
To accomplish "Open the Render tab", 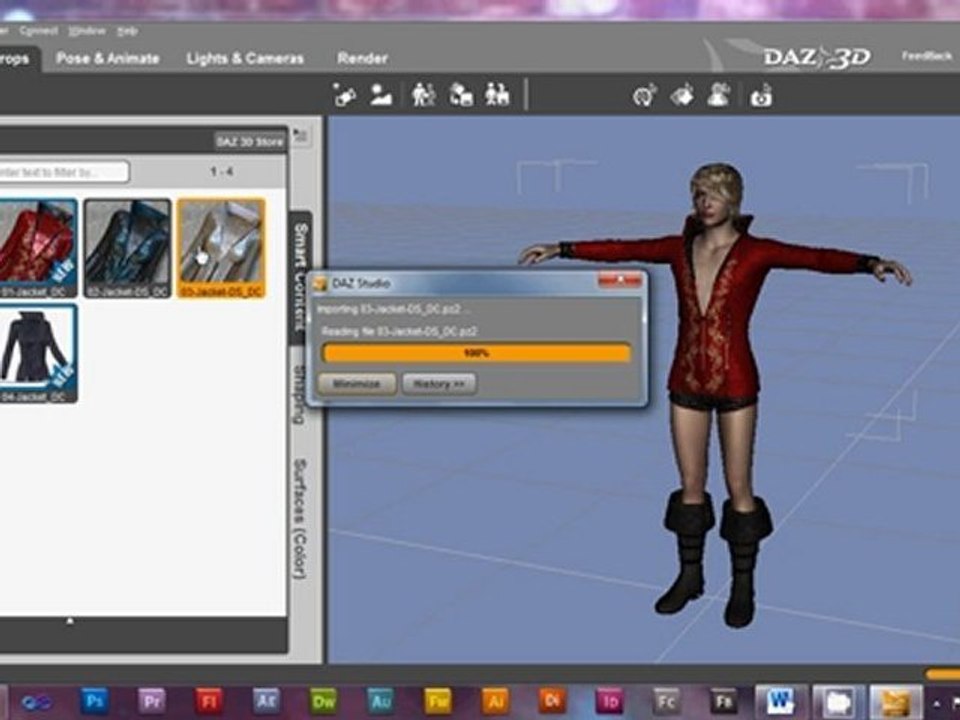I will 362,58.
